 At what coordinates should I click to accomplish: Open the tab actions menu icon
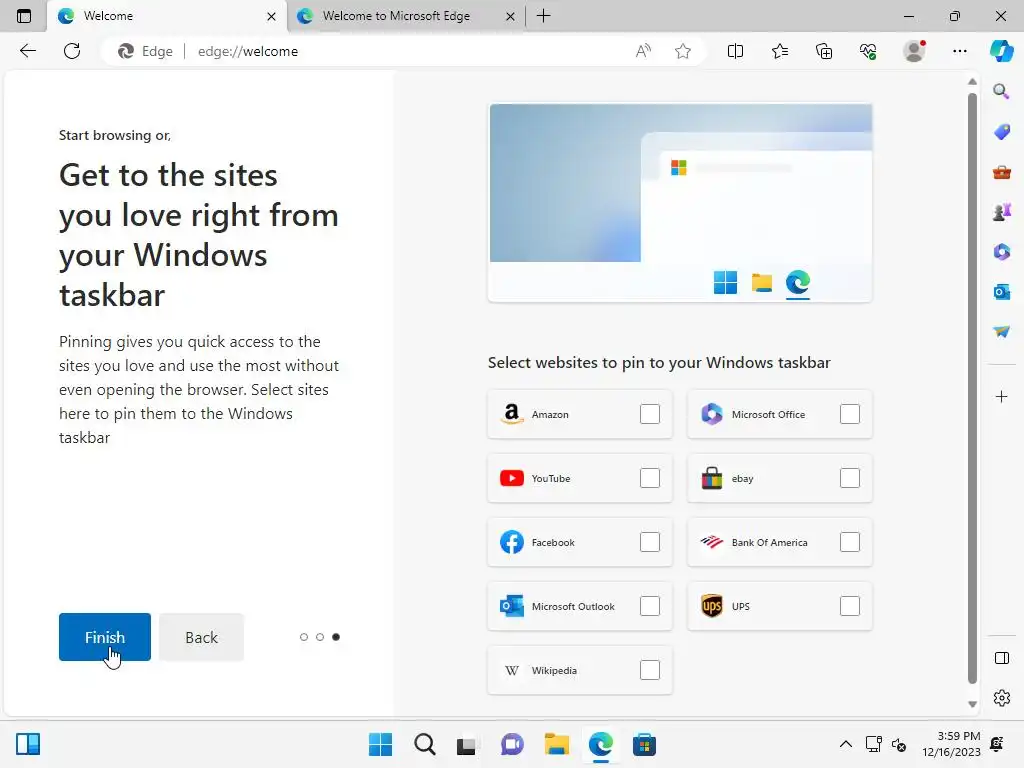click(x=24, y=16)
